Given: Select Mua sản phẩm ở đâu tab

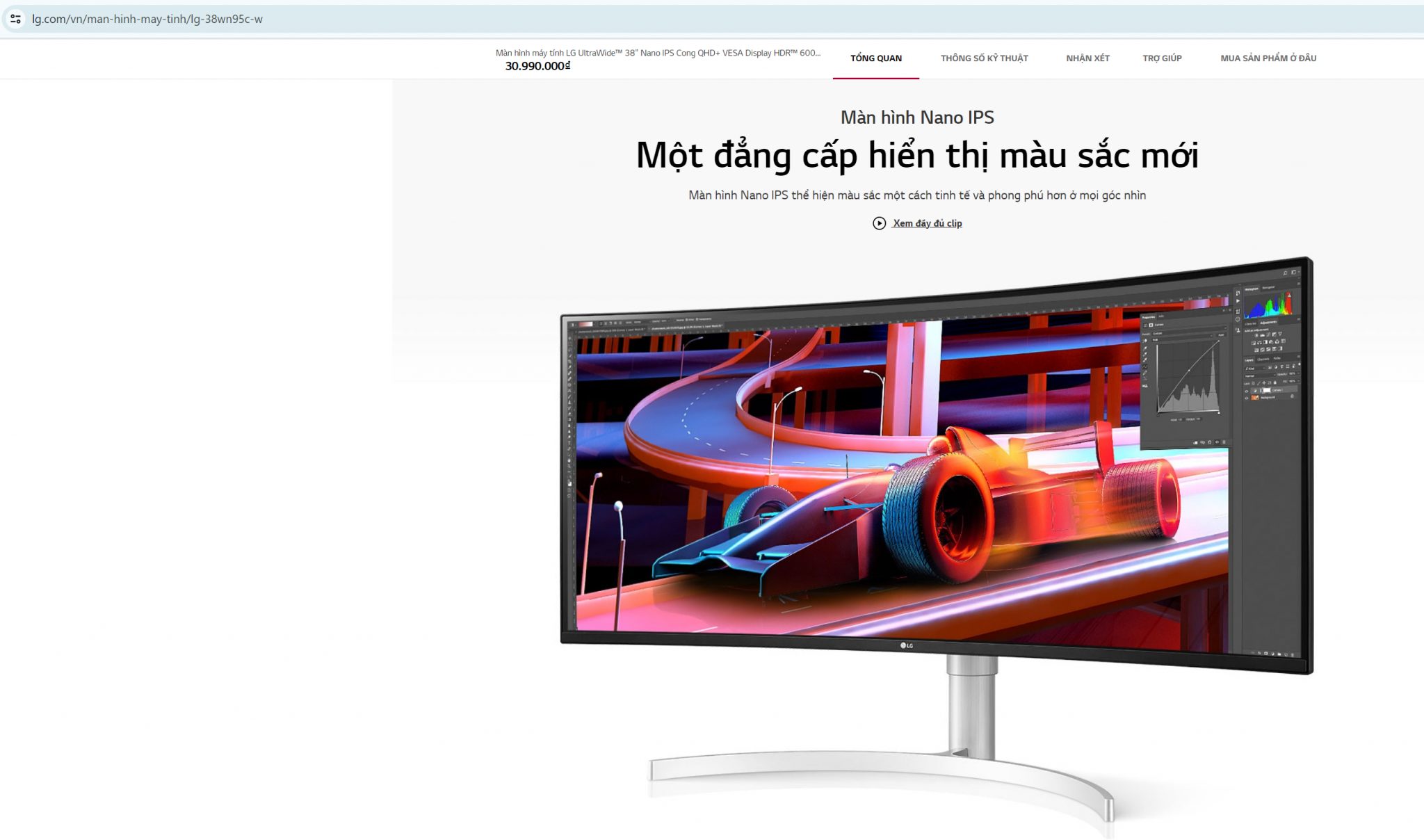Looking at the screenshot, I should [x=1268, y=58].
